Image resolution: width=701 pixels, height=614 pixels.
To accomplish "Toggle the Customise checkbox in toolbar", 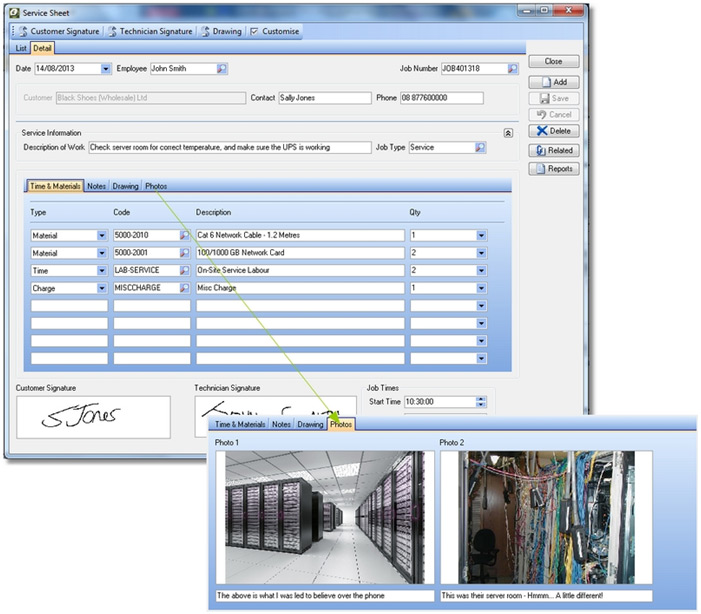I will coord(254,31).
